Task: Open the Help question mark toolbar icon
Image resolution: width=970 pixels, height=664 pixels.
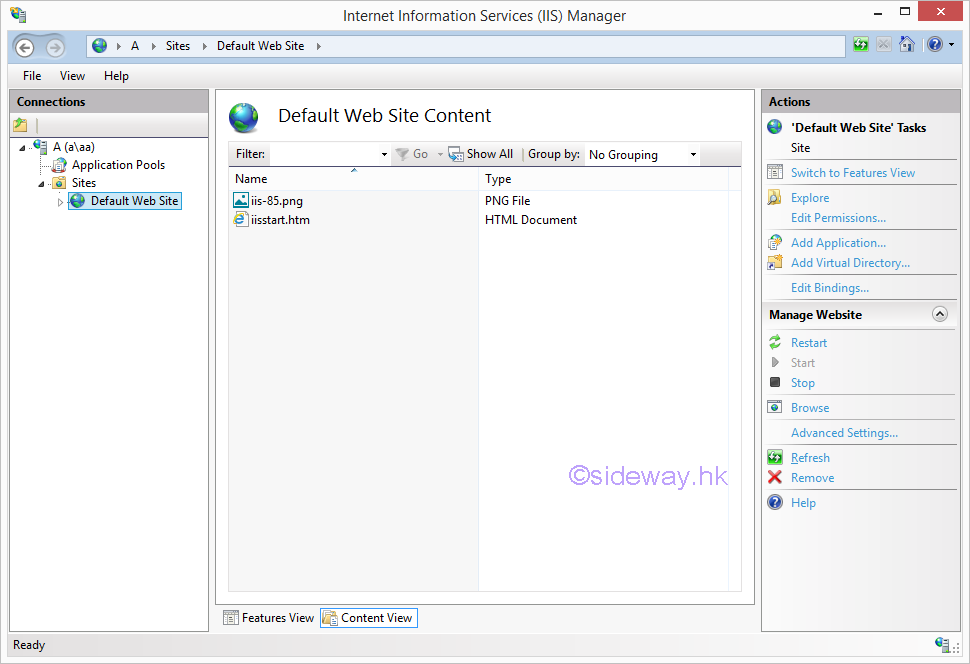Action: 935,45
